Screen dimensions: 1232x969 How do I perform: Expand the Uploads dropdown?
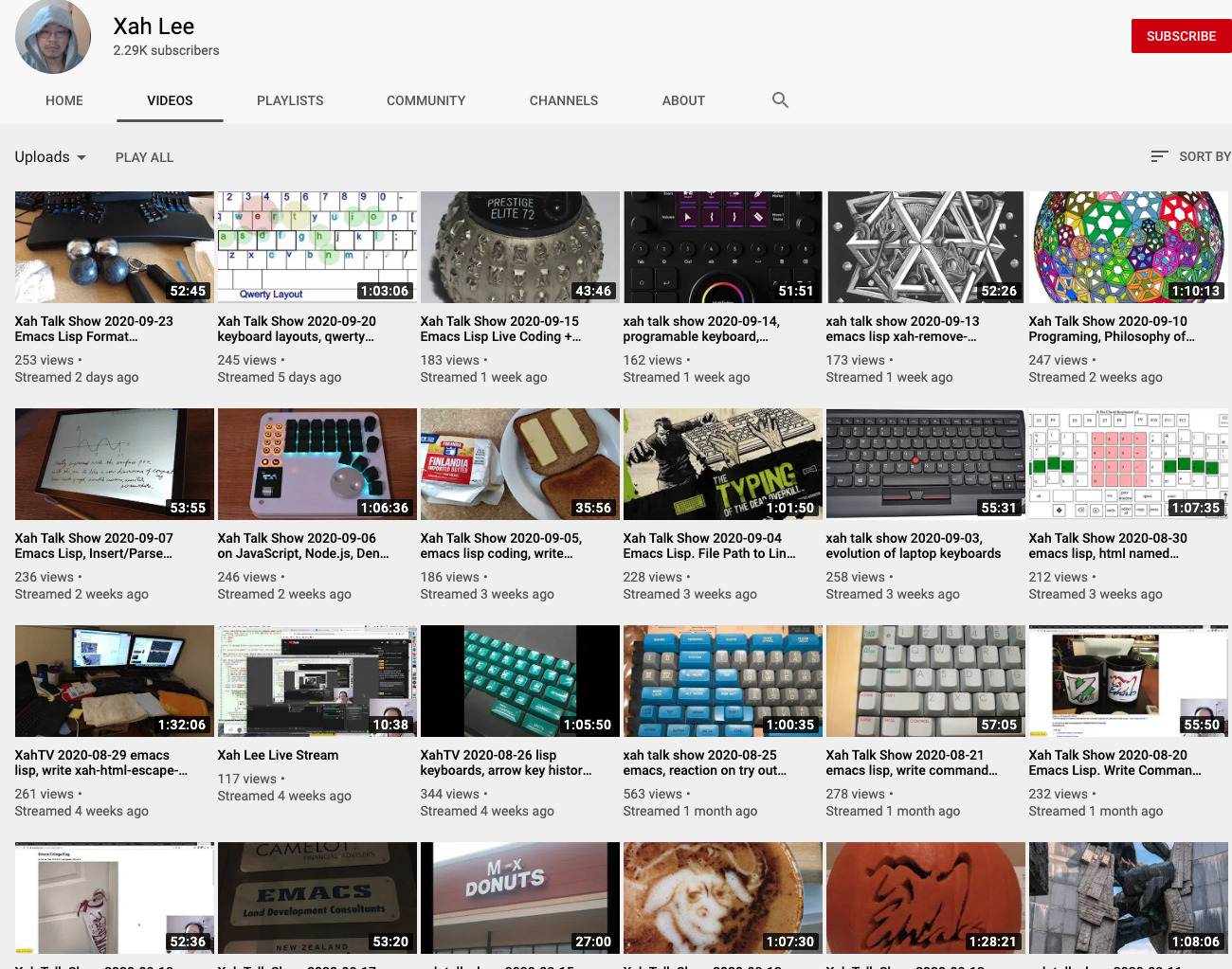point(50,157)
